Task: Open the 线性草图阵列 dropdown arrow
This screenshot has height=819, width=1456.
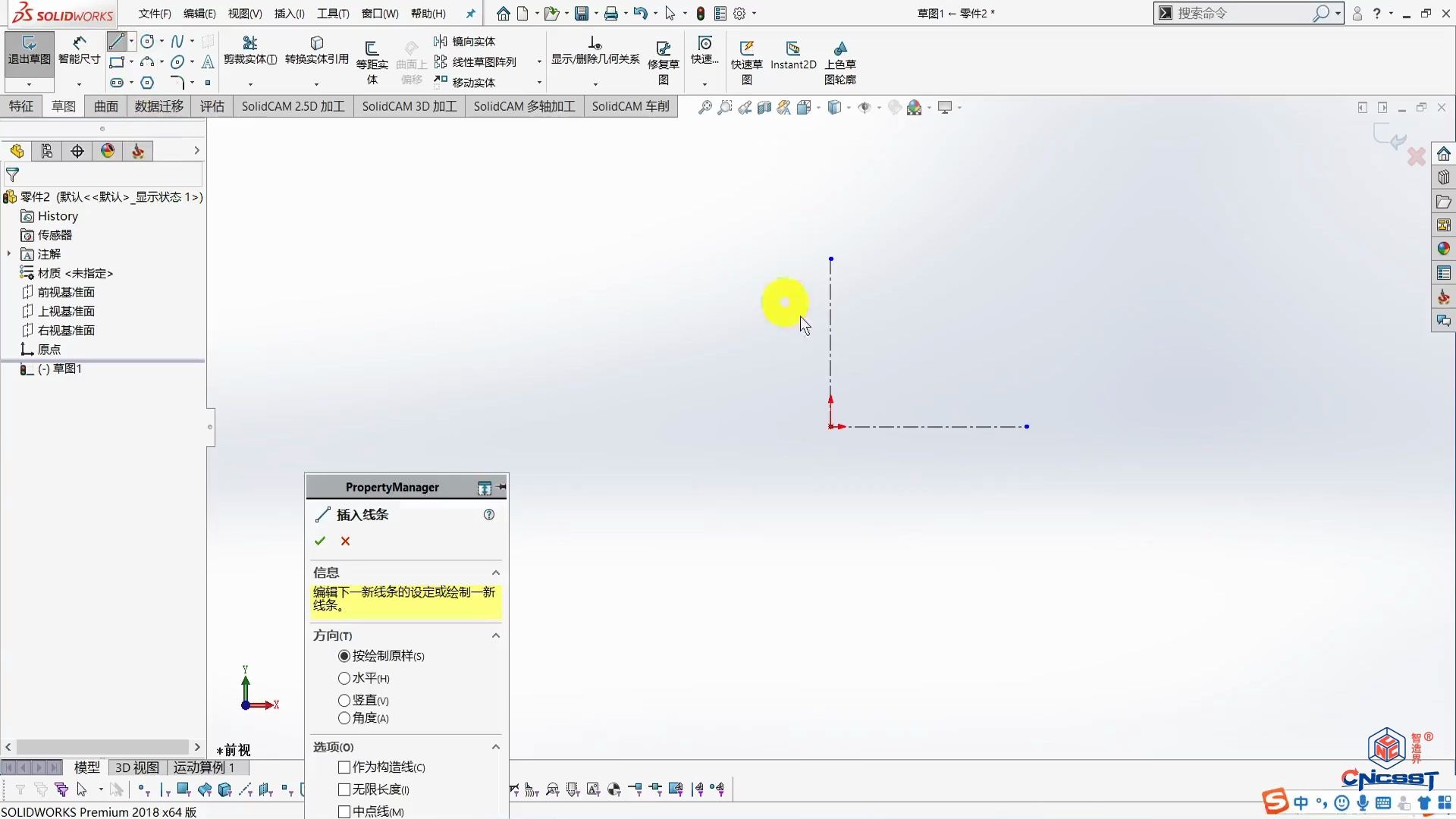Action: click(x=538, y=62)
